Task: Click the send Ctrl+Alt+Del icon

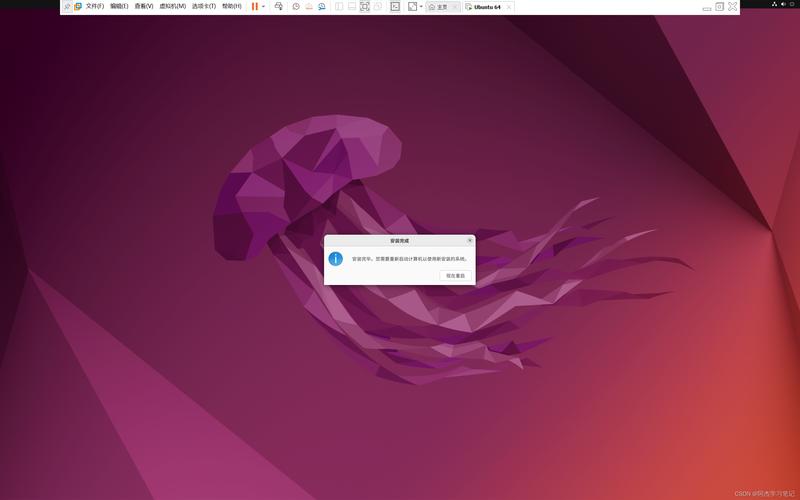Action: pyautogui.click(x=279, y=7)
